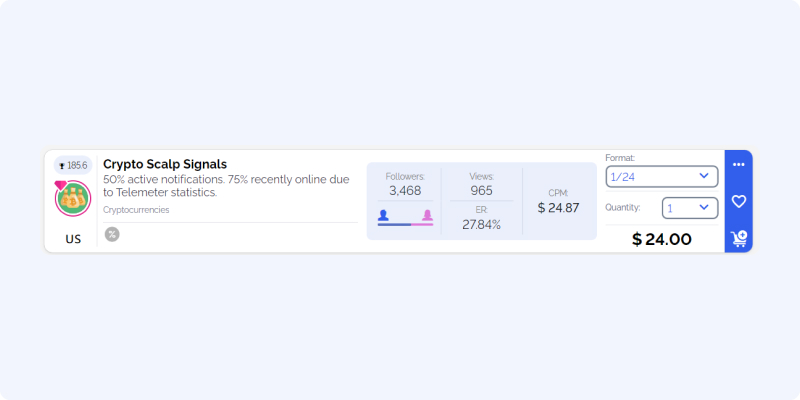Add listing to cart

[738, 238]
